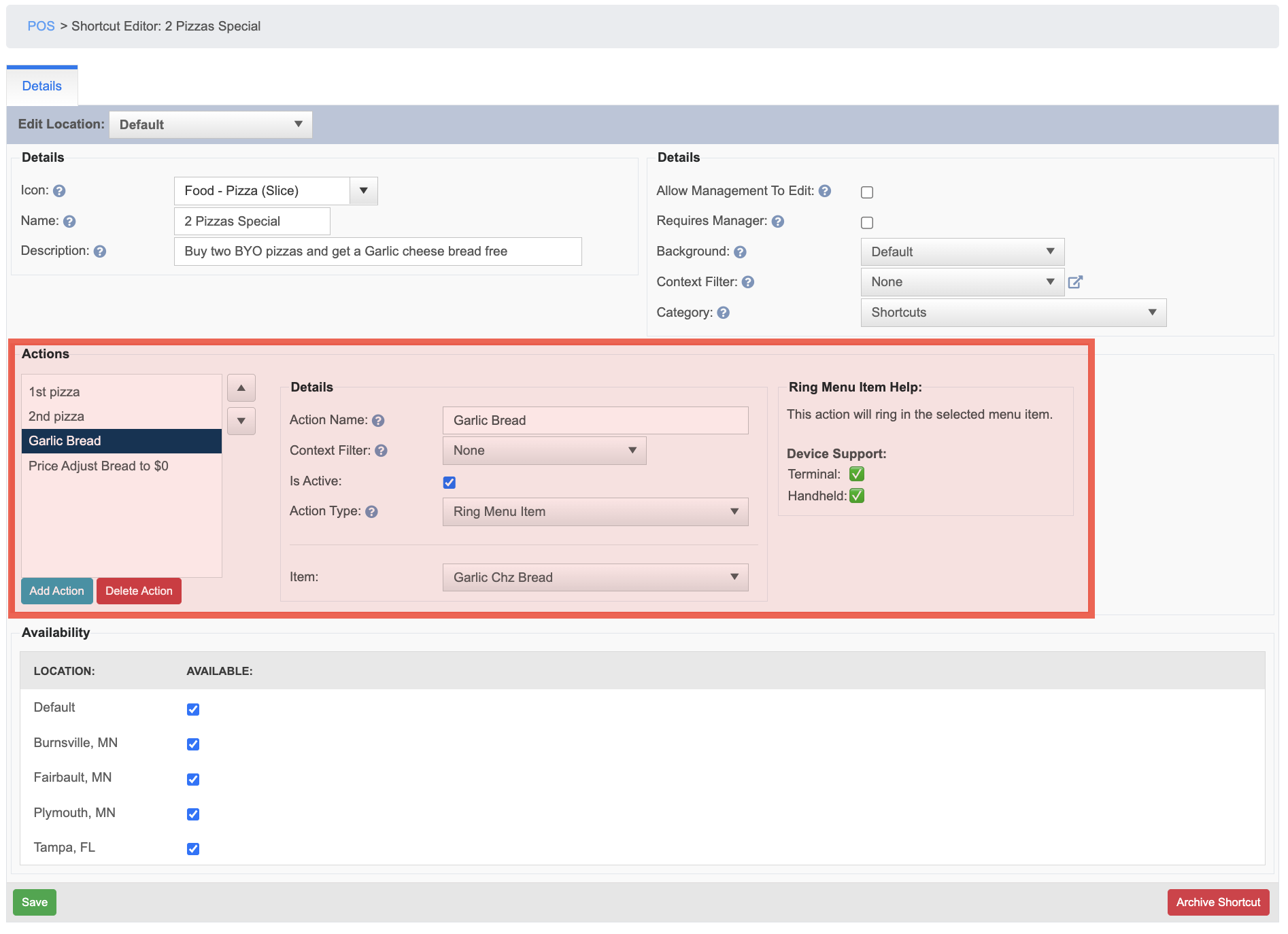Uncheck availability for Default location

pos(193,709)
